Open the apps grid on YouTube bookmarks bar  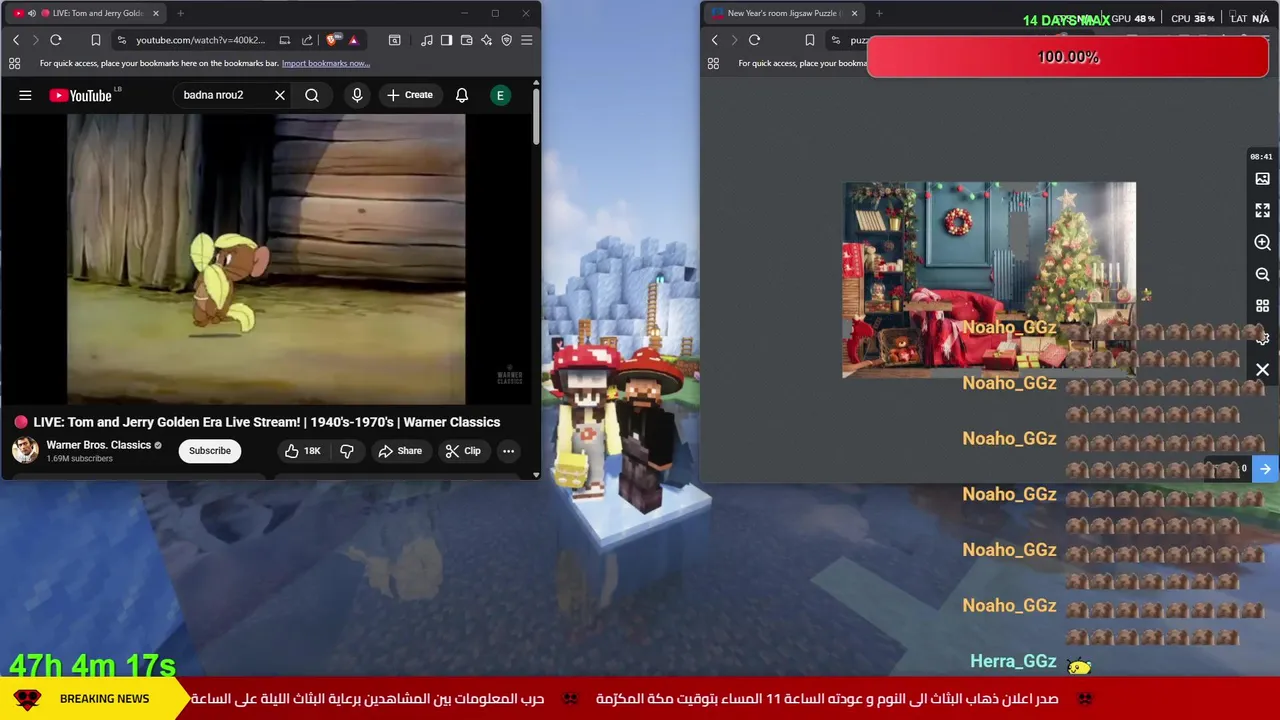tap(14, 63)
